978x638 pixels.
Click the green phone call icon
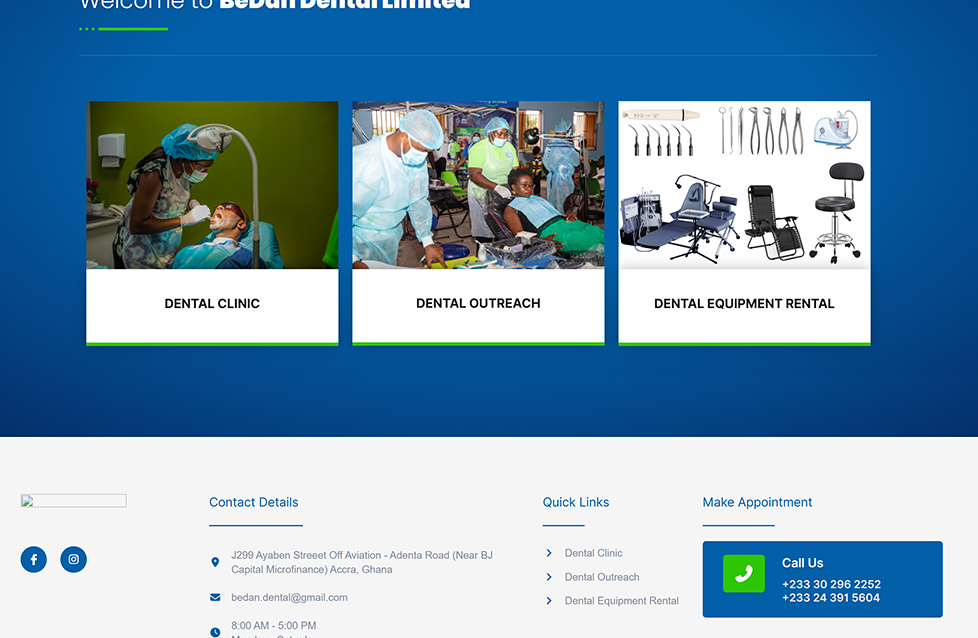[743, 574]
